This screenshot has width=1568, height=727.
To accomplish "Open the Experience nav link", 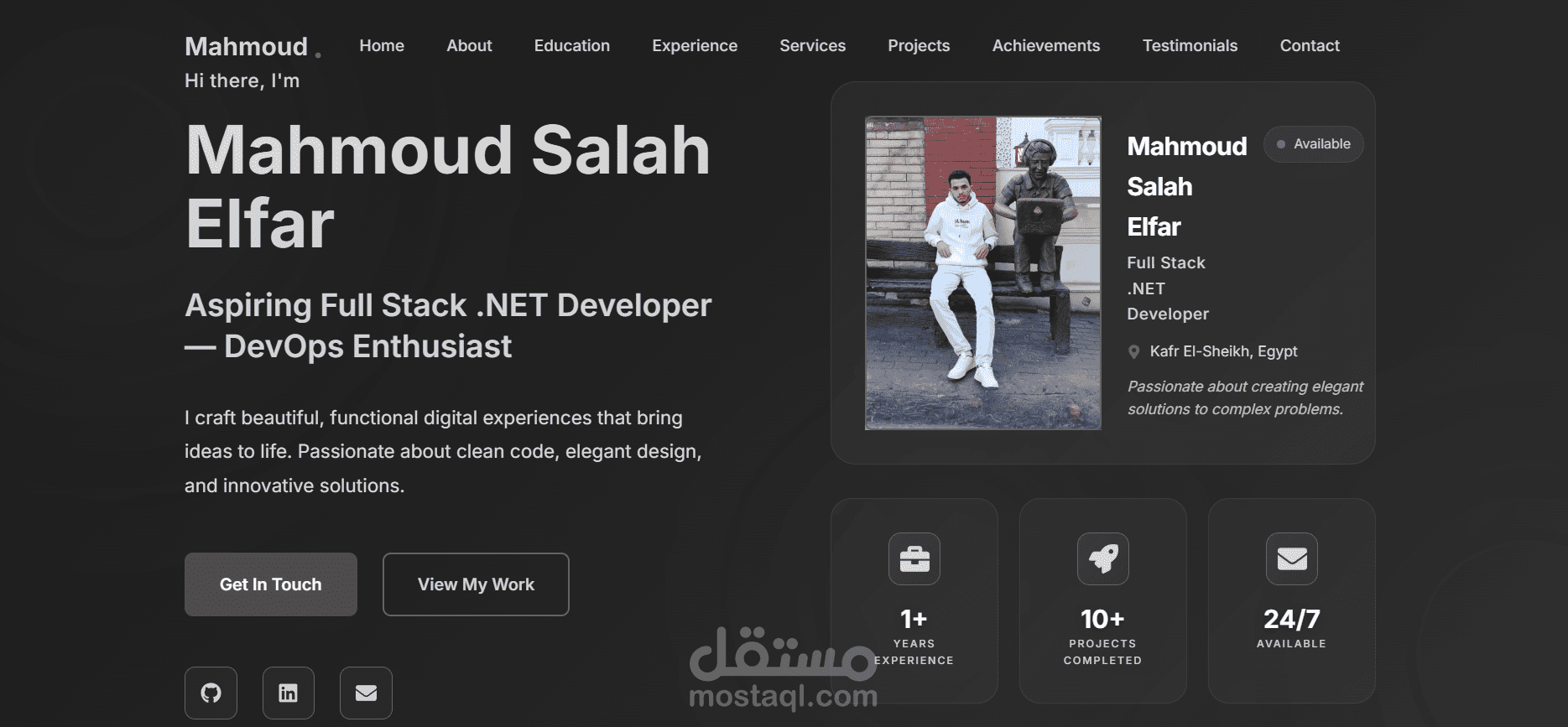I will [695, 46].
